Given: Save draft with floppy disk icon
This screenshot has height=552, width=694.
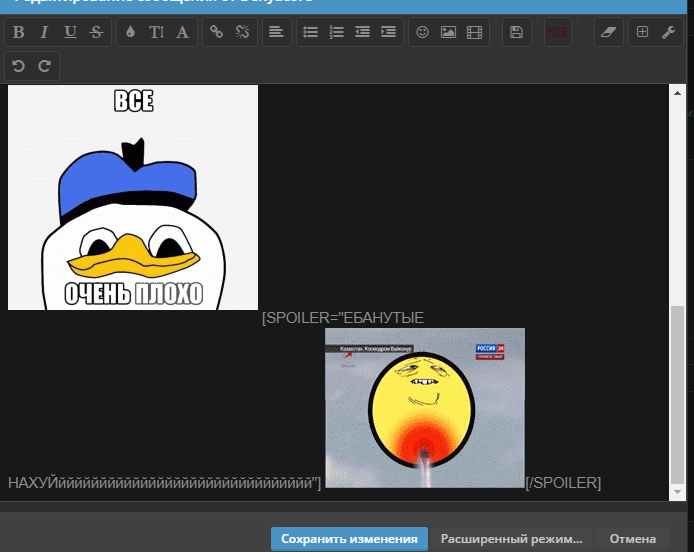Looking at the screenshot, I should pyautogui.click(x=516, y=32).
